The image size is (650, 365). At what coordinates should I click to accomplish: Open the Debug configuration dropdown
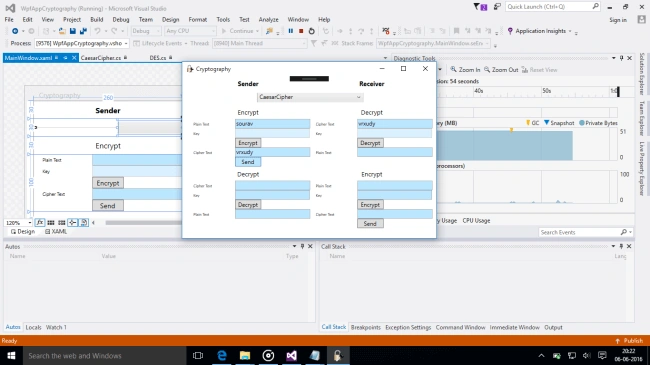pyautogui.click(x=146, y=31)
